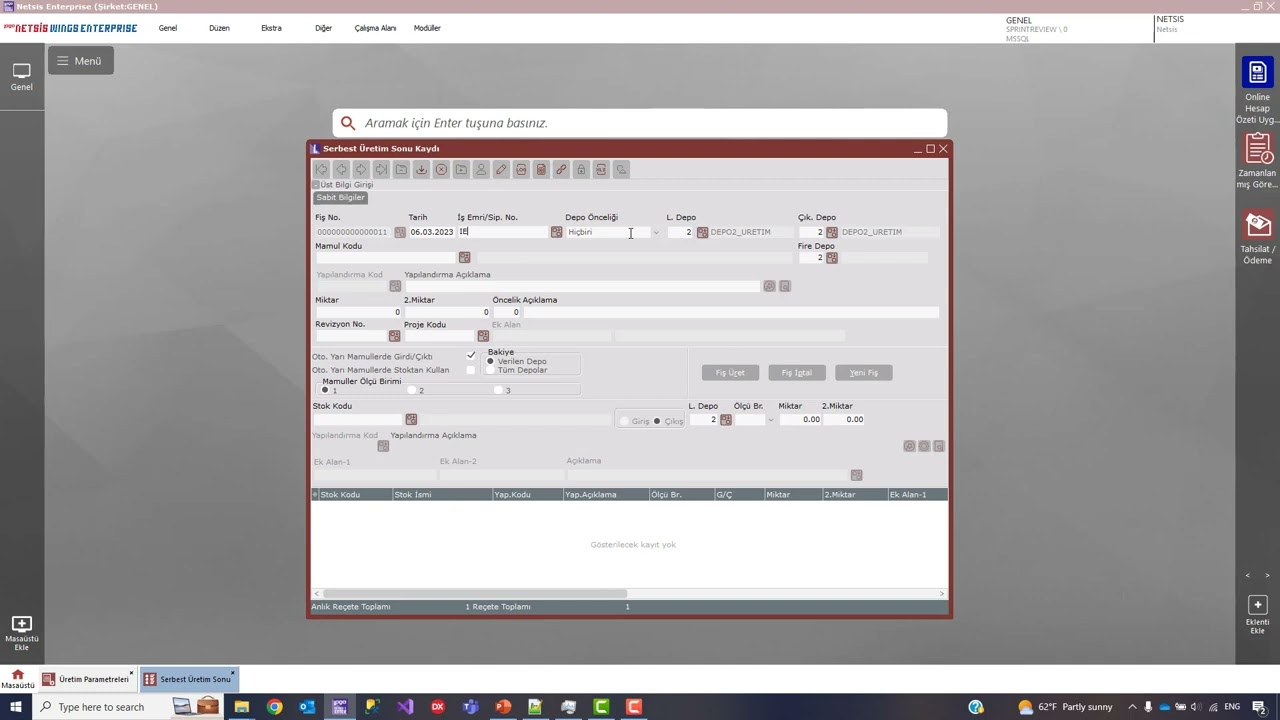Open lookup icon next to Mamul Kodu

coord(464,258)
